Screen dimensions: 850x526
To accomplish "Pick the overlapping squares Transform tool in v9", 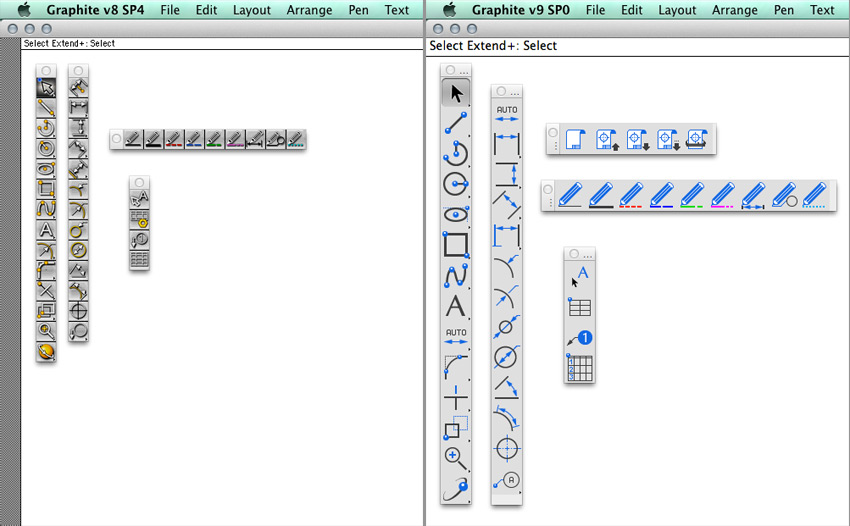I will click(456, 427).
